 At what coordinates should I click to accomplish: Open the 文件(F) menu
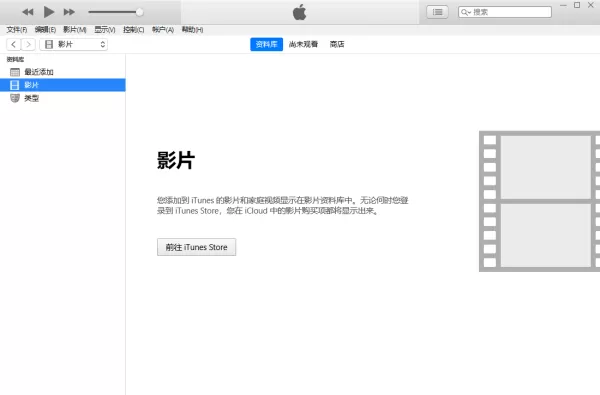16,29
